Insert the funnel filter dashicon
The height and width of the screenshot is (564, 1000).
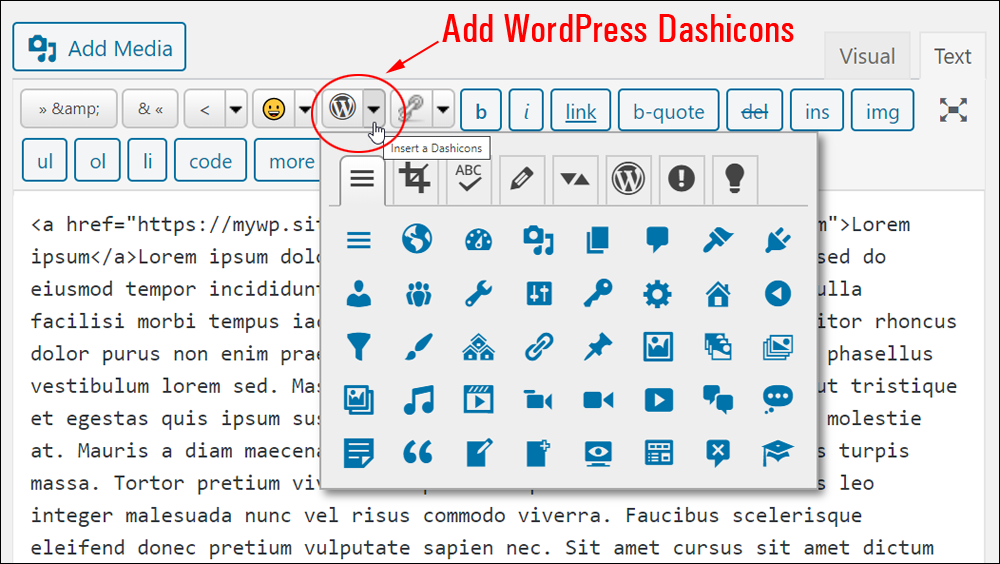coord(358,346)
